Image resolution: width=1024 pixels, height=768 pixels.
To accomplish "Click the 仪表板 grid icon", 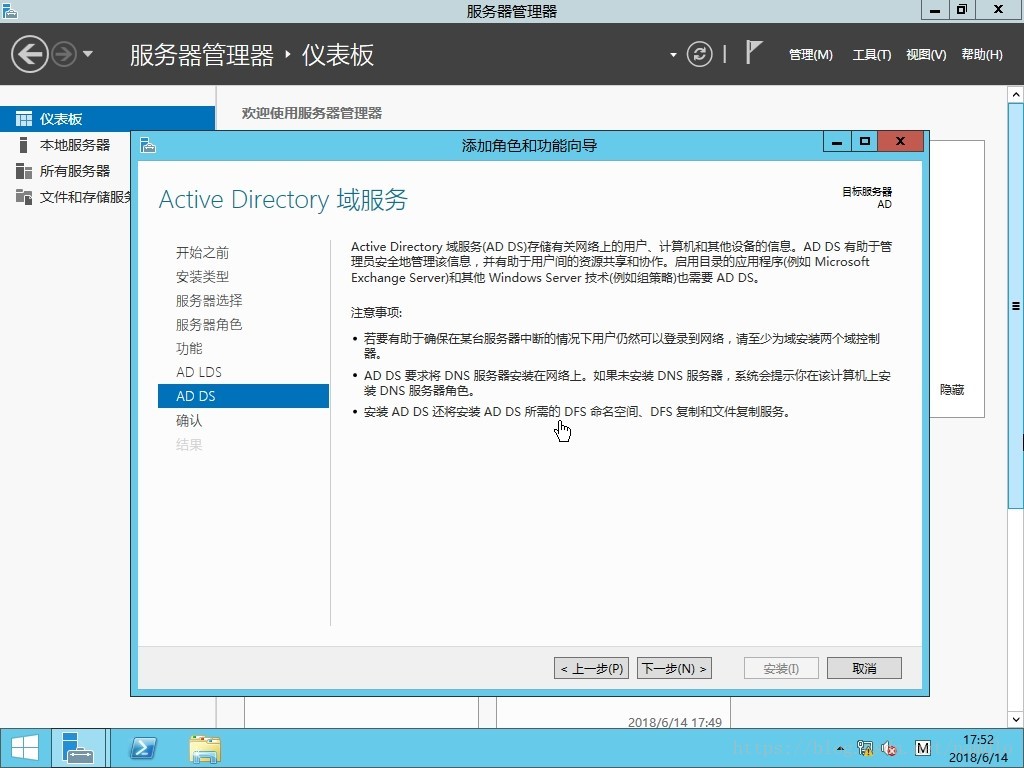I will click(24, 119).
